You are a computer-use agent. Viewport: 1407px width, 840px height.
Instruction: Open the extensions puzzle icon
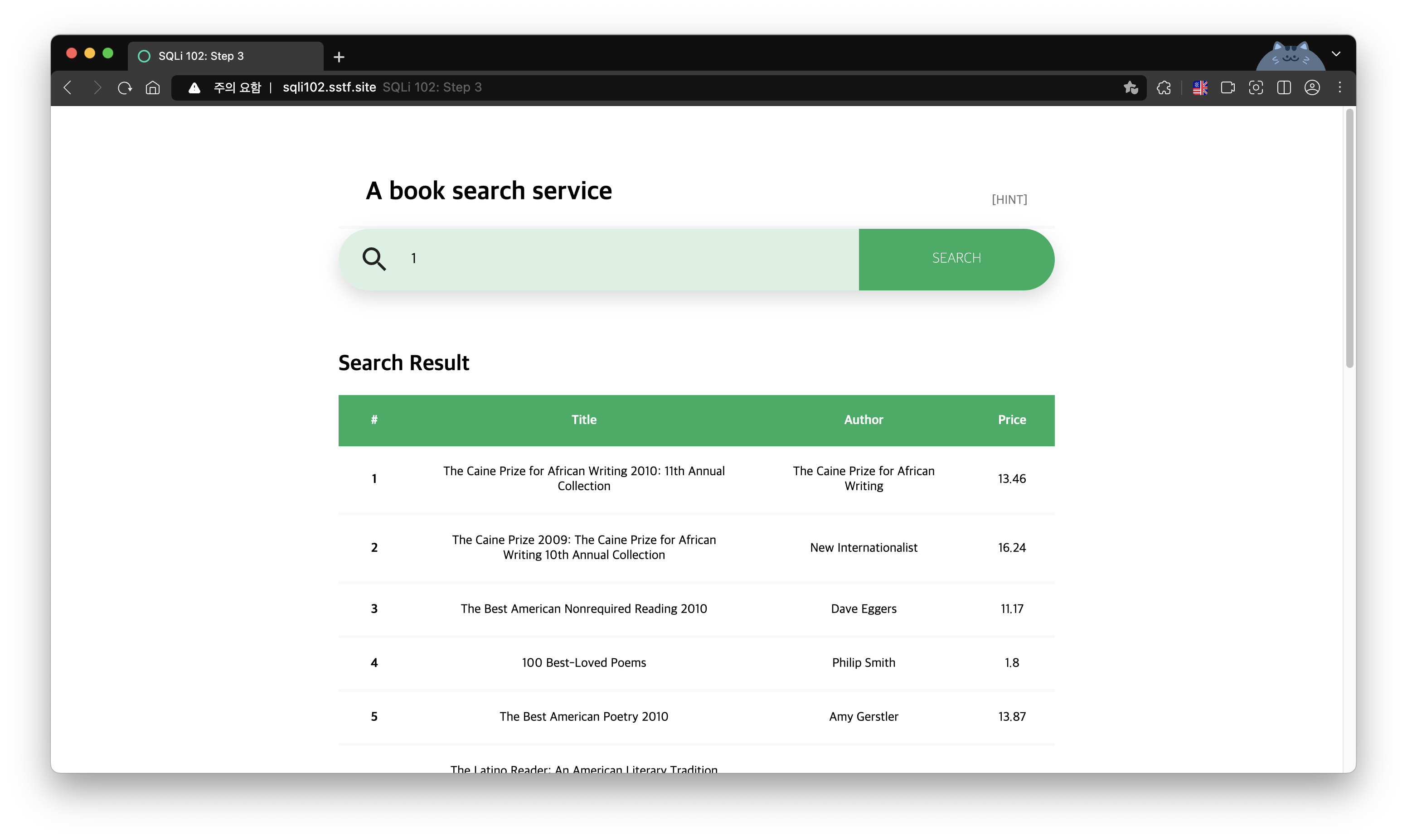1164,87
